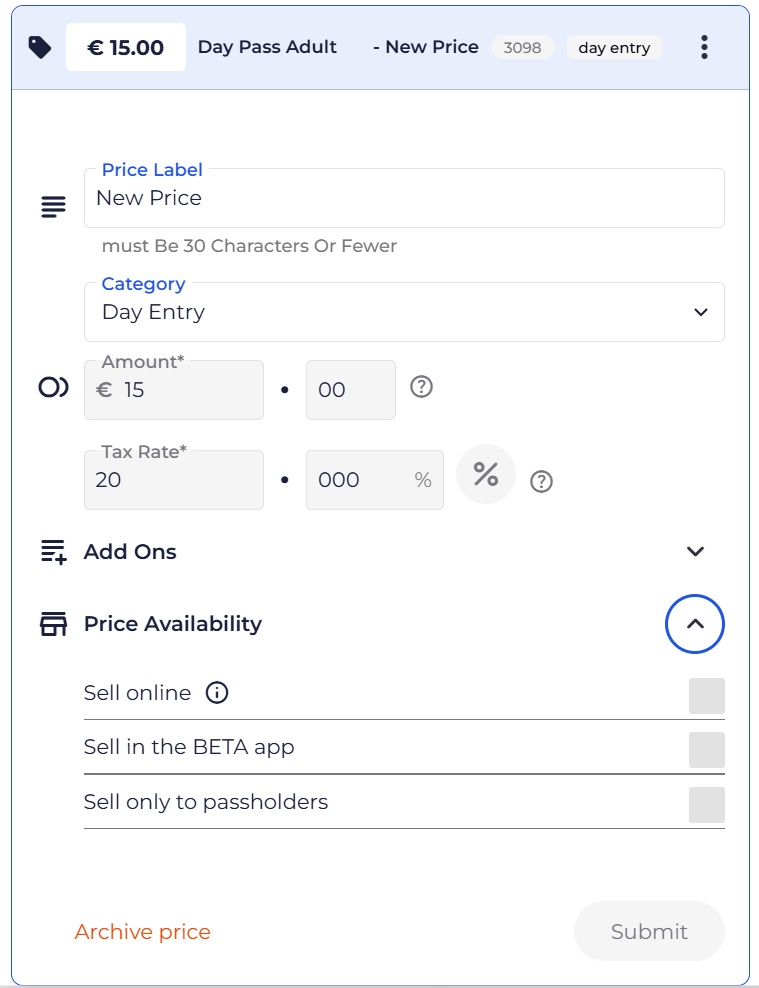Viewport: 759px width, 988px height.
Task: Click the Tax Rate help question mark icon
Action: pyautogui.click(x=541, y=482)
